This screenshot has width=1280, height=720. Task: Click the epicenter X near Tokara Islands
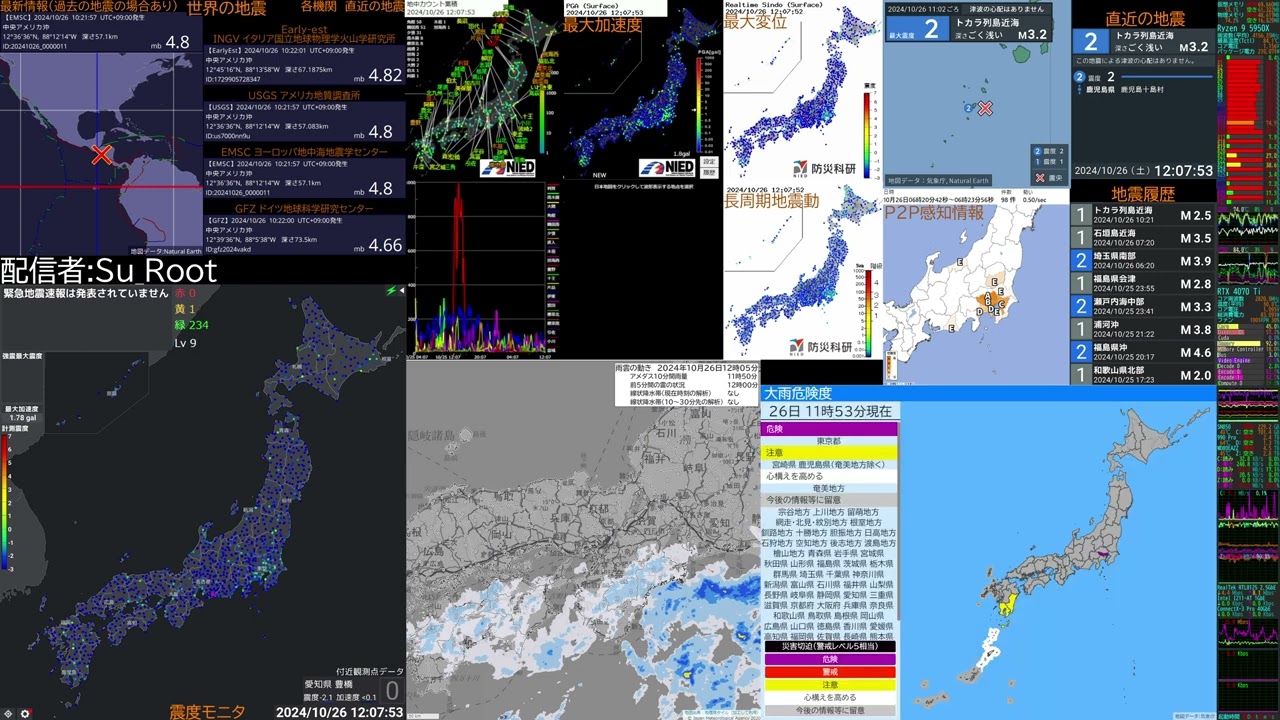click(x=985, y=108)
